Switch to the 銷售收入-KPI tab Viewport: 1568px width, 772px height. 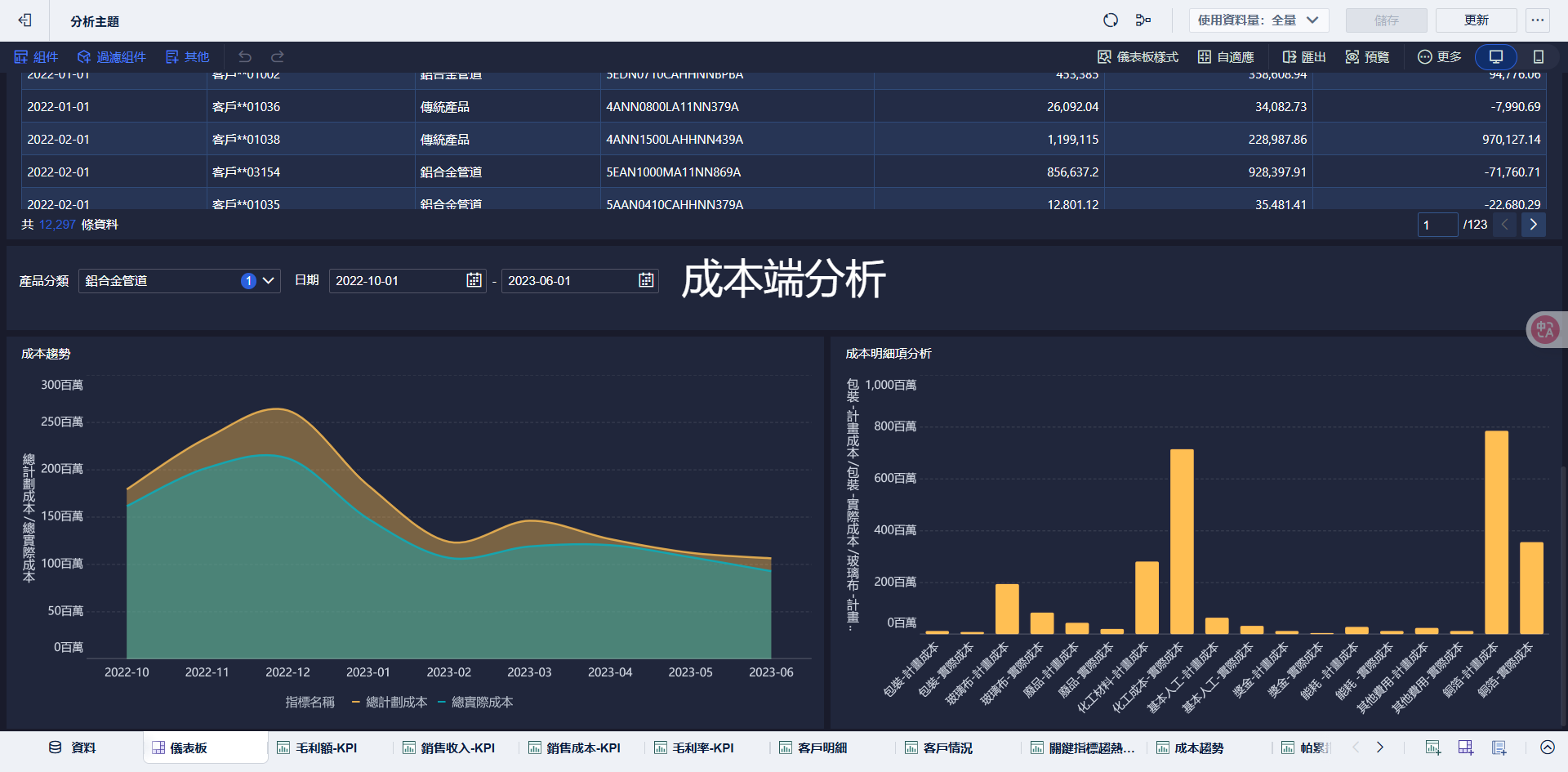tap(449, 747)
